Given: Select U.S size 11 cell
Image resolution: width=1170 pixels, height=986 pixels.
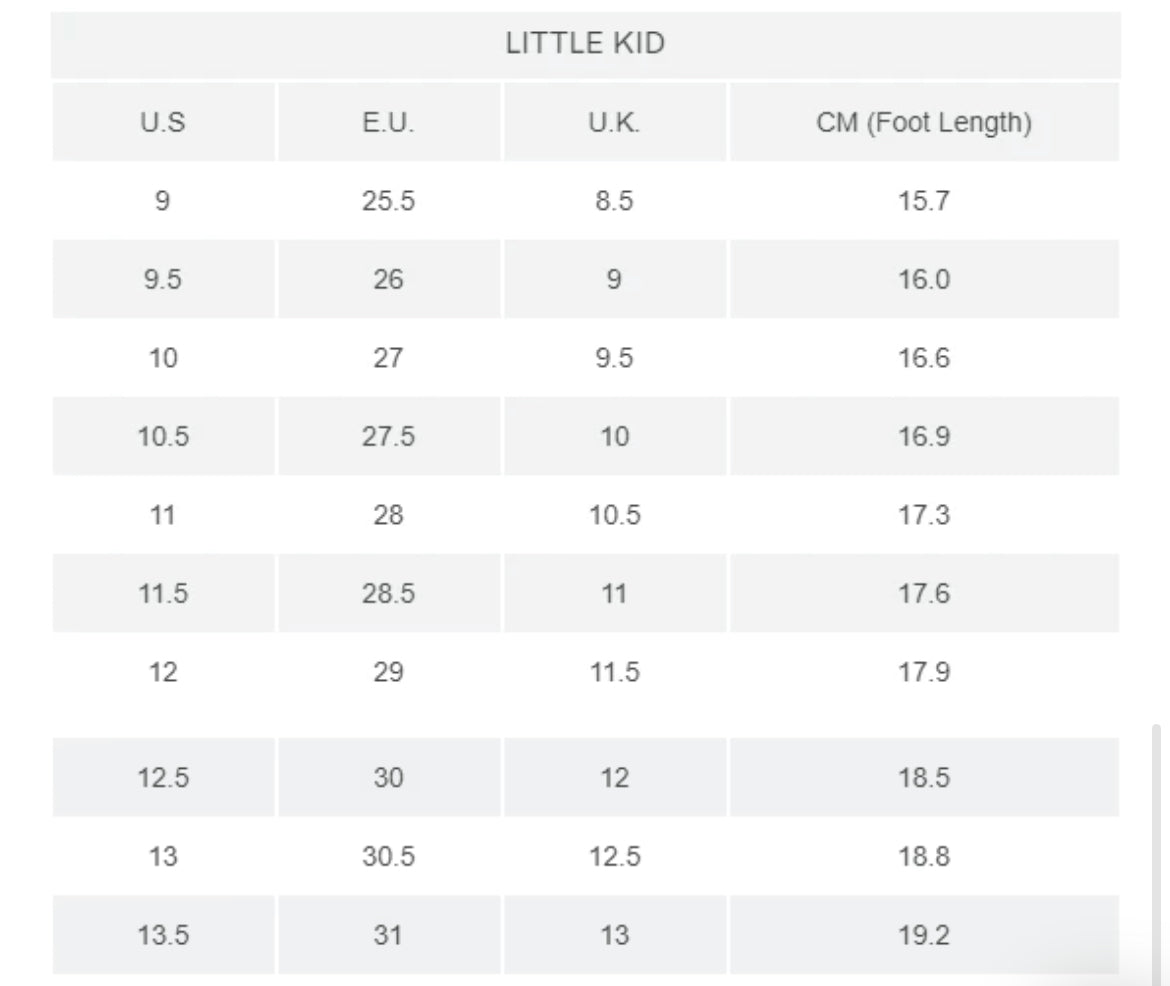Looking at the screenshot, I should 163,515.
